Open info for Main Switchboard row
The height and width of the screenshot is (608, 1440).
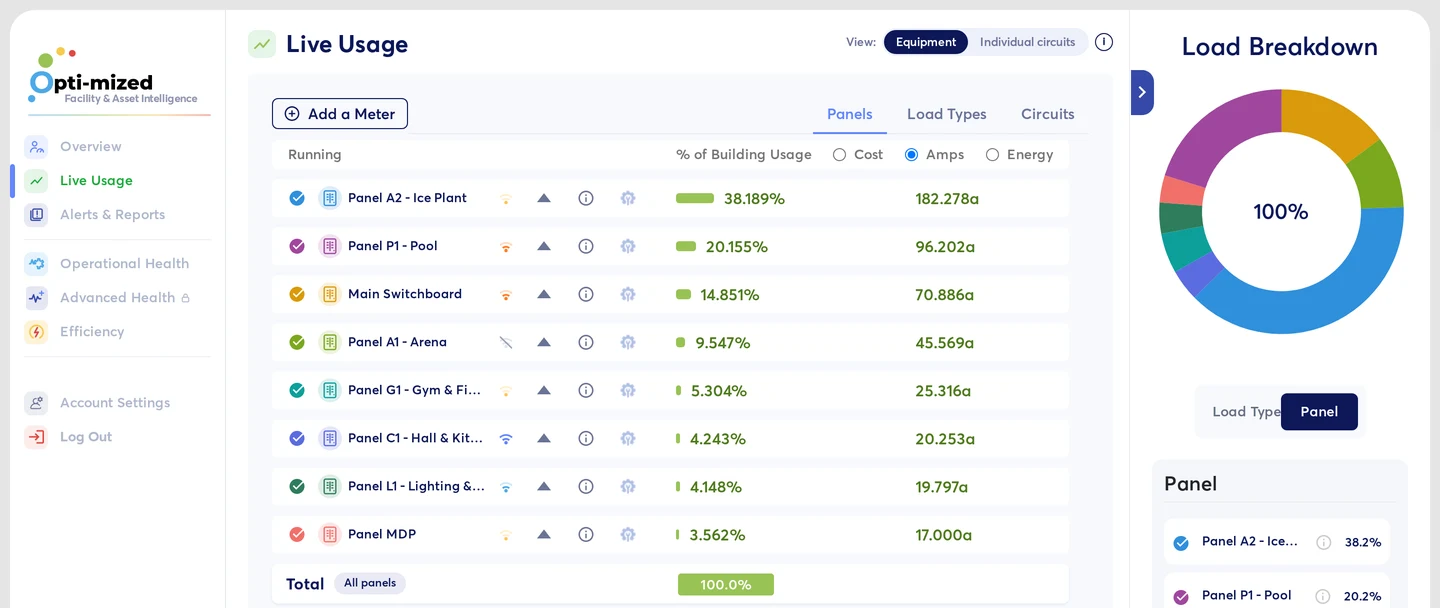point(586,294)
